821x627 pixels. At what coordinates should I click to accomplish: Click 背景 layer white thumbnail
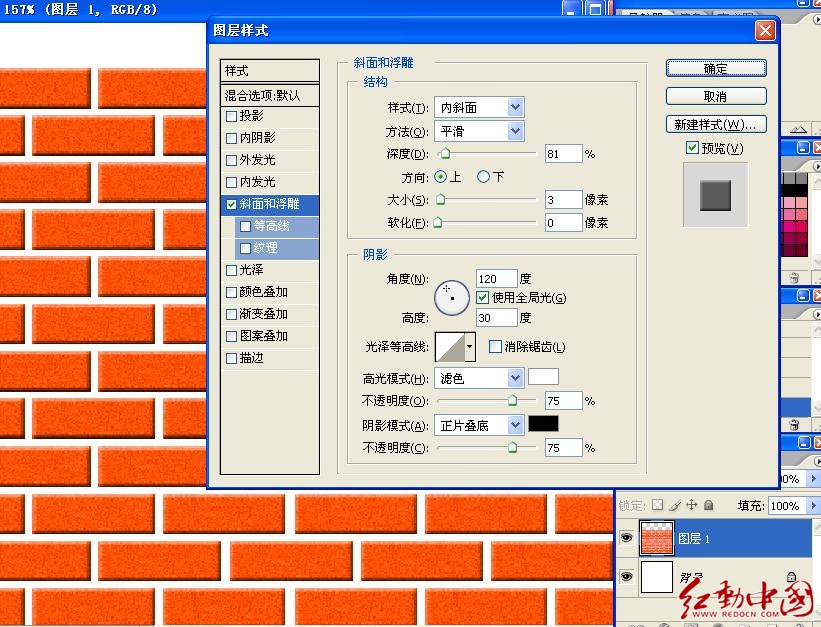click(657, 576)
